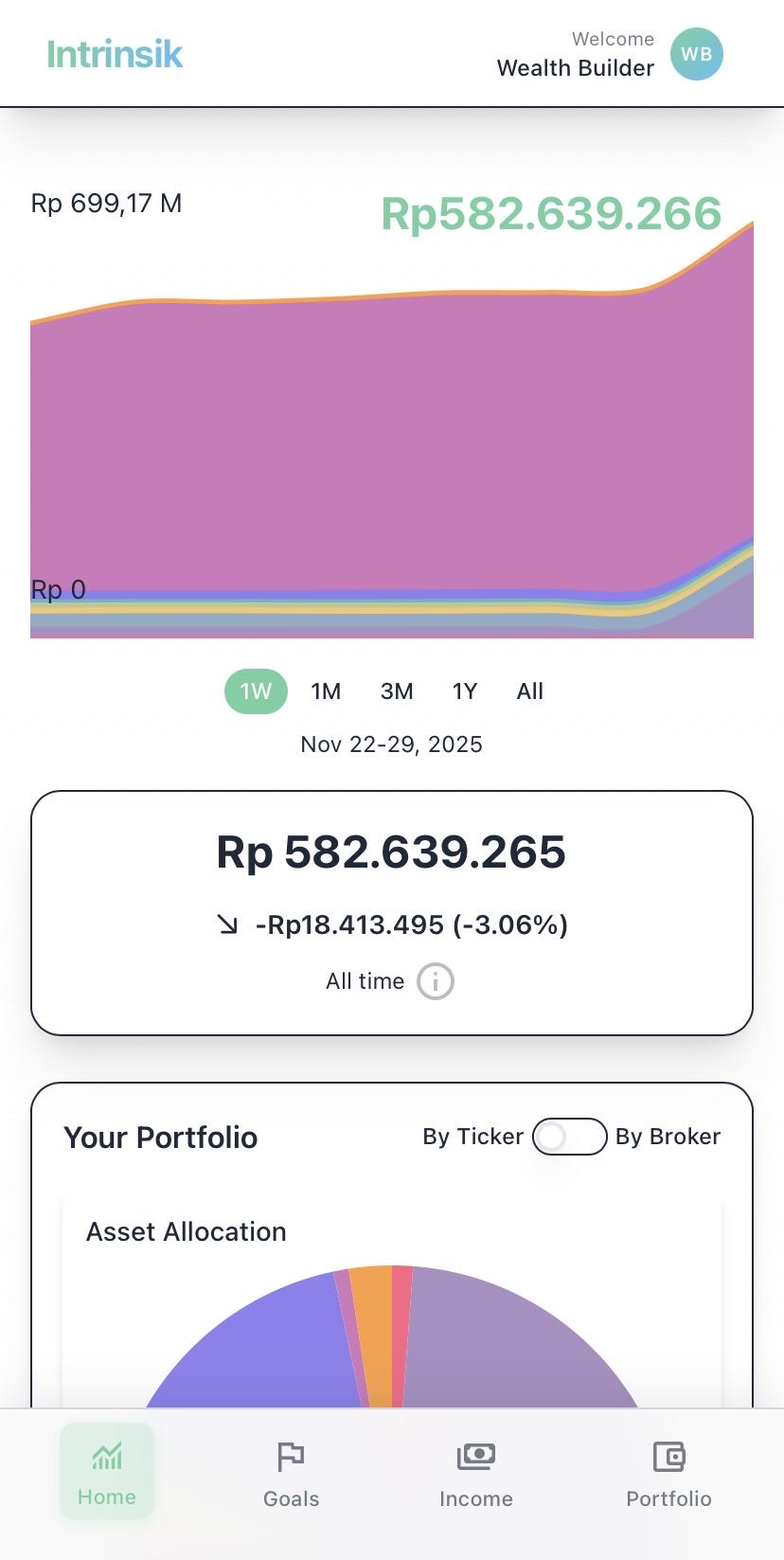Screen dimensions: 784x1560
Task: Show the All time range
Action: 530,691
